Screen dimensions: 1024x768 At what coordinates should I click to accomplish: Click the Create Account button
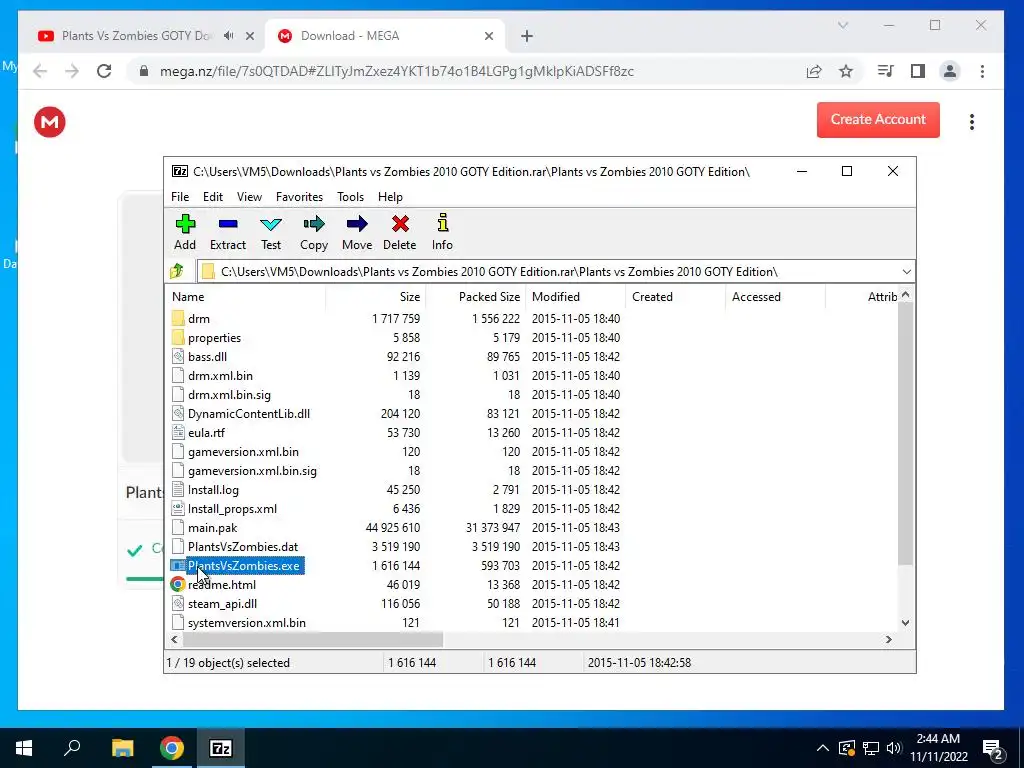[x=878, y=120]
